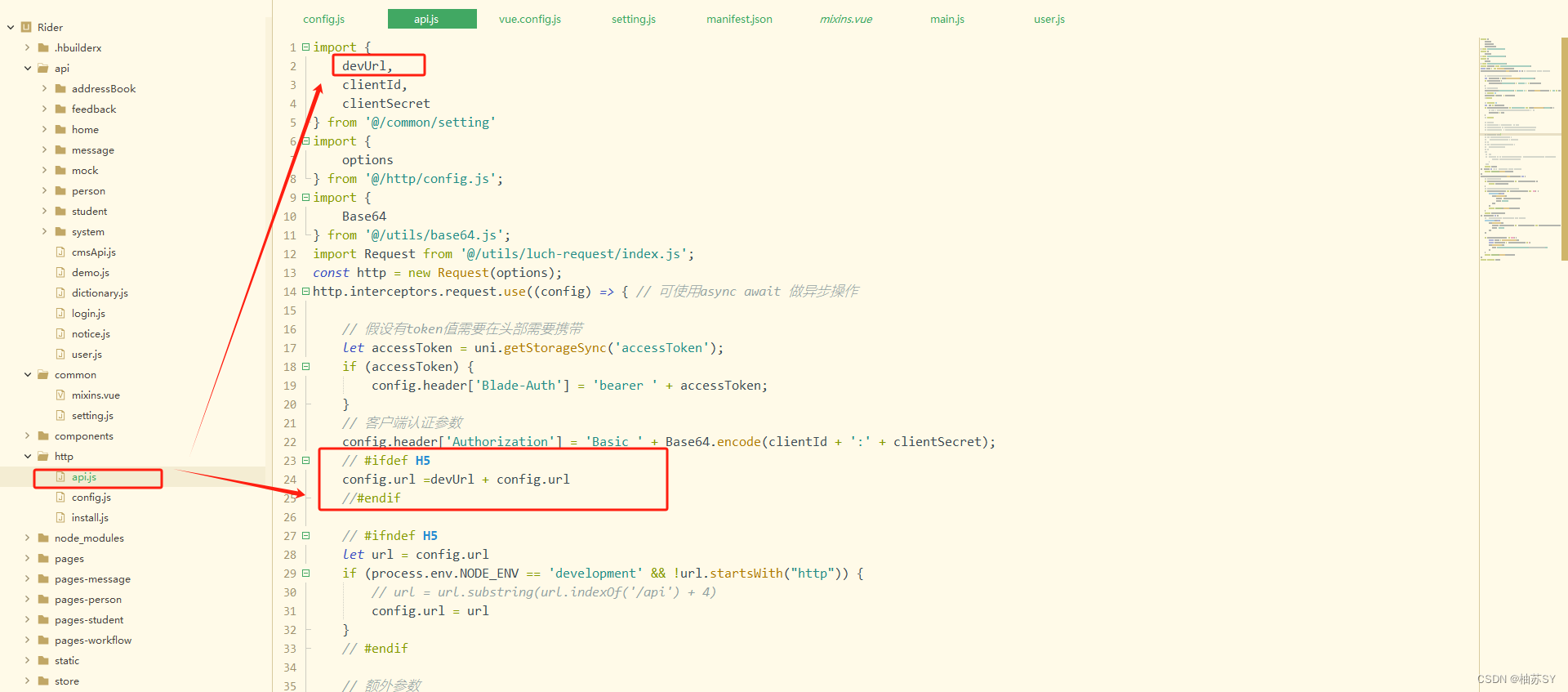Click the login.js file icon

coord(60,314)
